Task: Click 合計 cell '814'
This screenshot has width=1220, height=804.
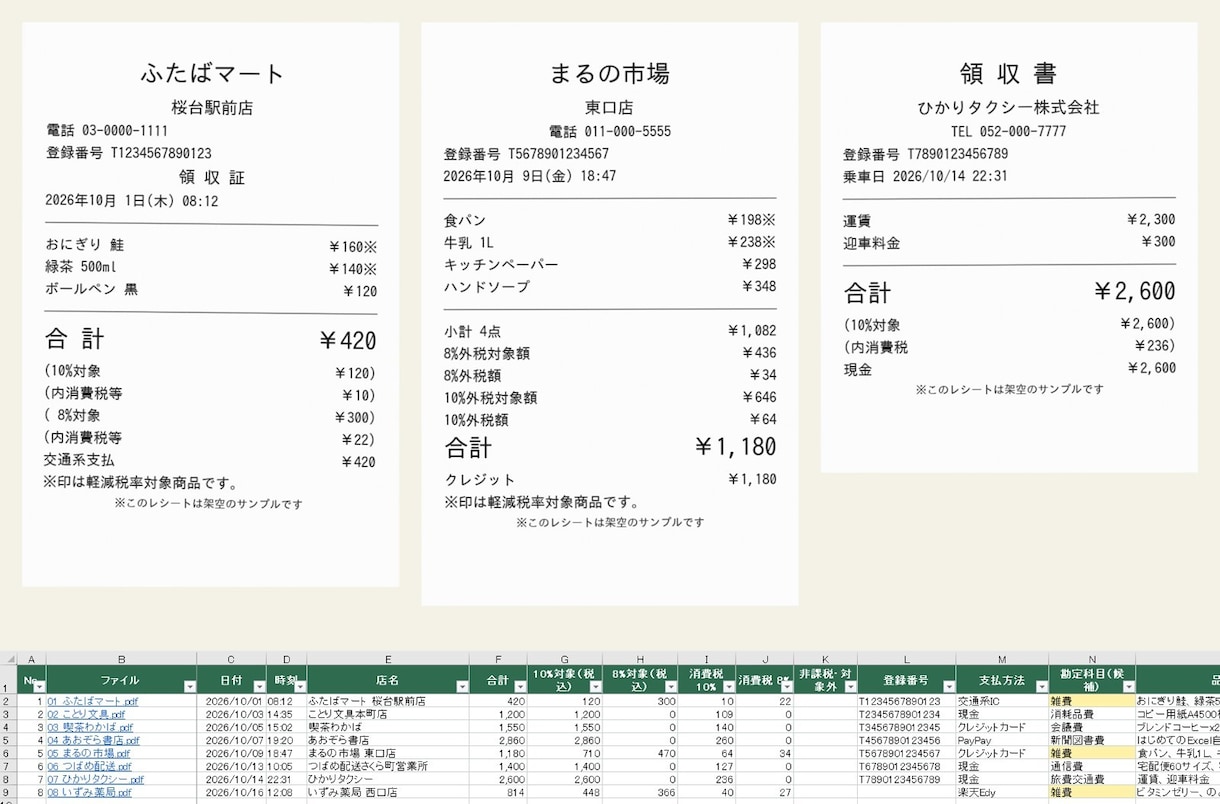Action: (498, 793)
